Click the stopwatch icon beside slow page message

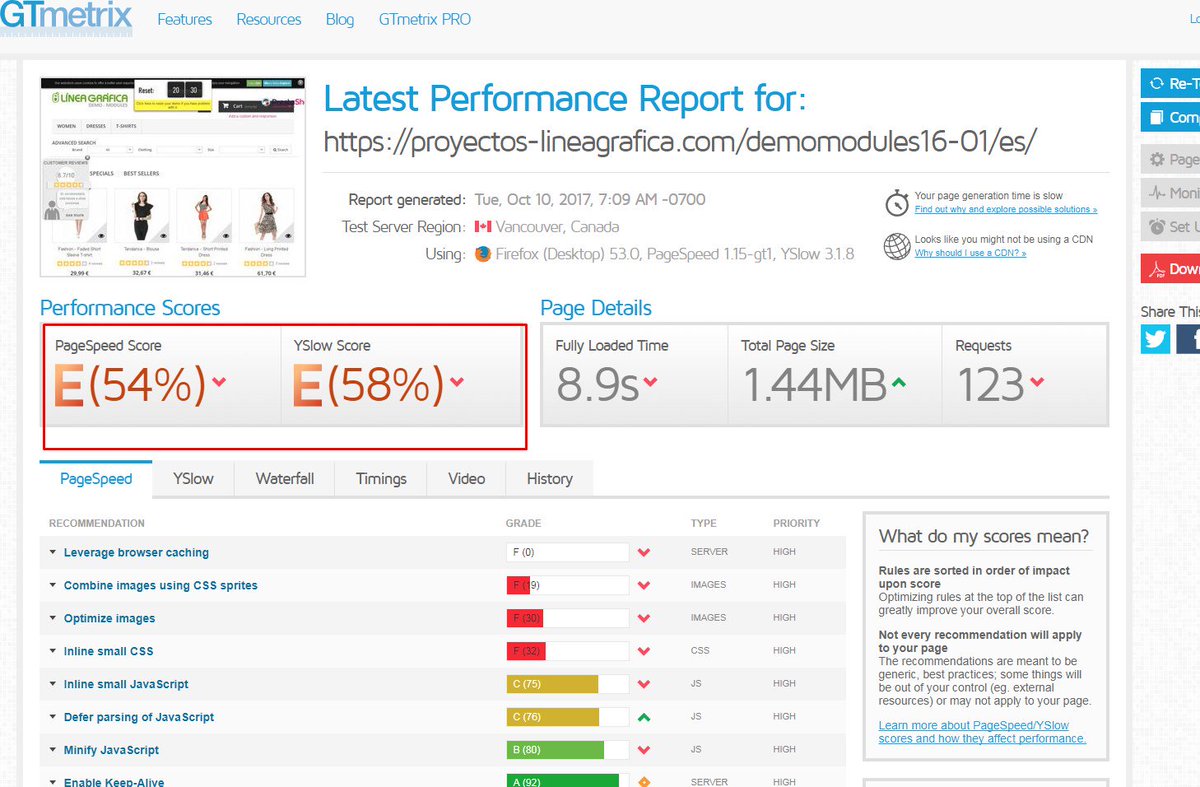click(896, 202)
